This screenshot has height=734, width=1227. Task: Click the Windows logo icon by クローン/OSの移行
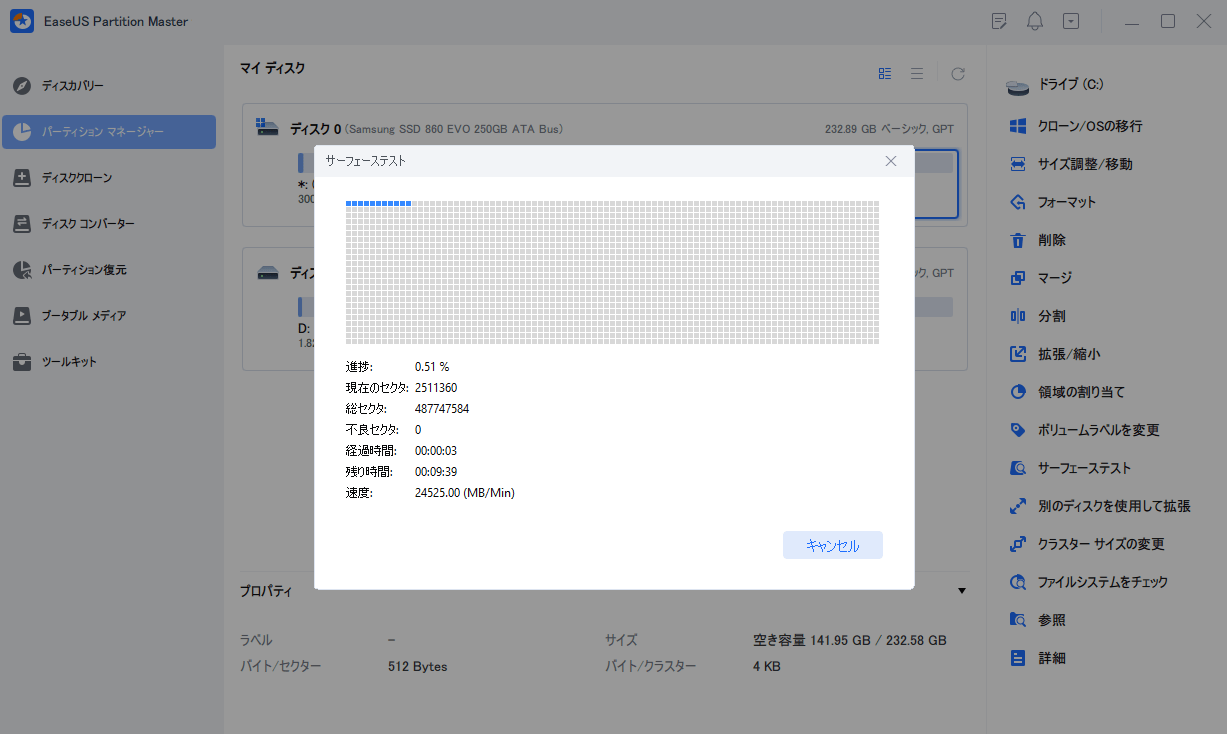pos(1018,126)
